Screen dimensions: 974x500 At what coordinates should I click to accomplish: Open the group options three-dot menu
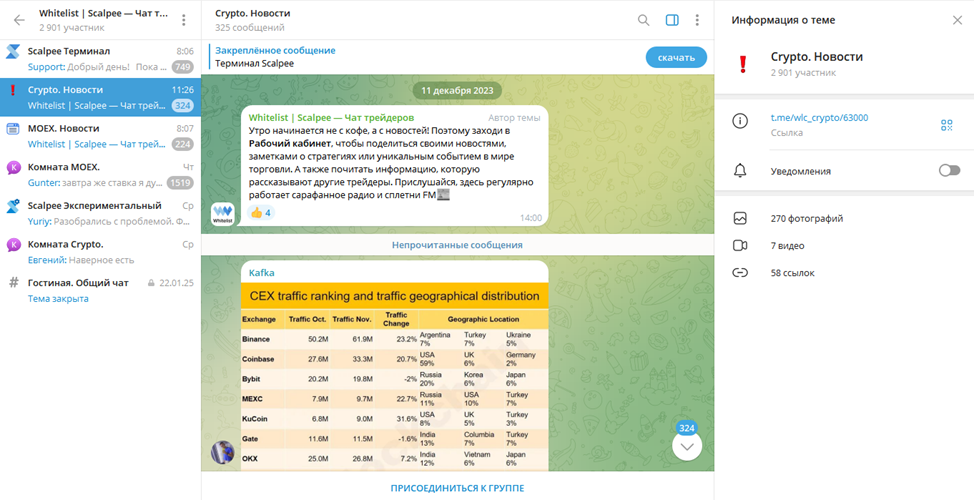tap(183, 20)
